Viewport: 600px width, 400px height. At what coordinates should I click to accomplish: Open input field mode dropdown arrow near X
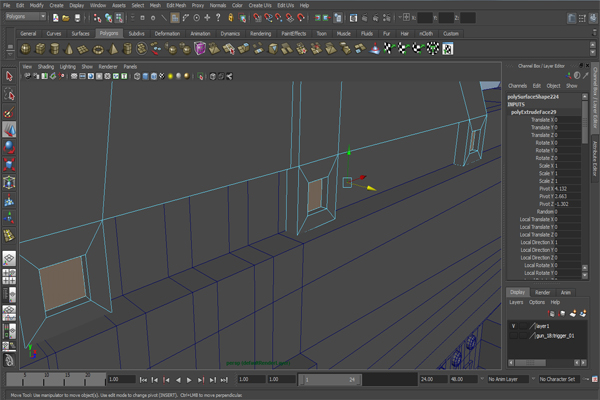pyautogui.click(x=400, y=18)
